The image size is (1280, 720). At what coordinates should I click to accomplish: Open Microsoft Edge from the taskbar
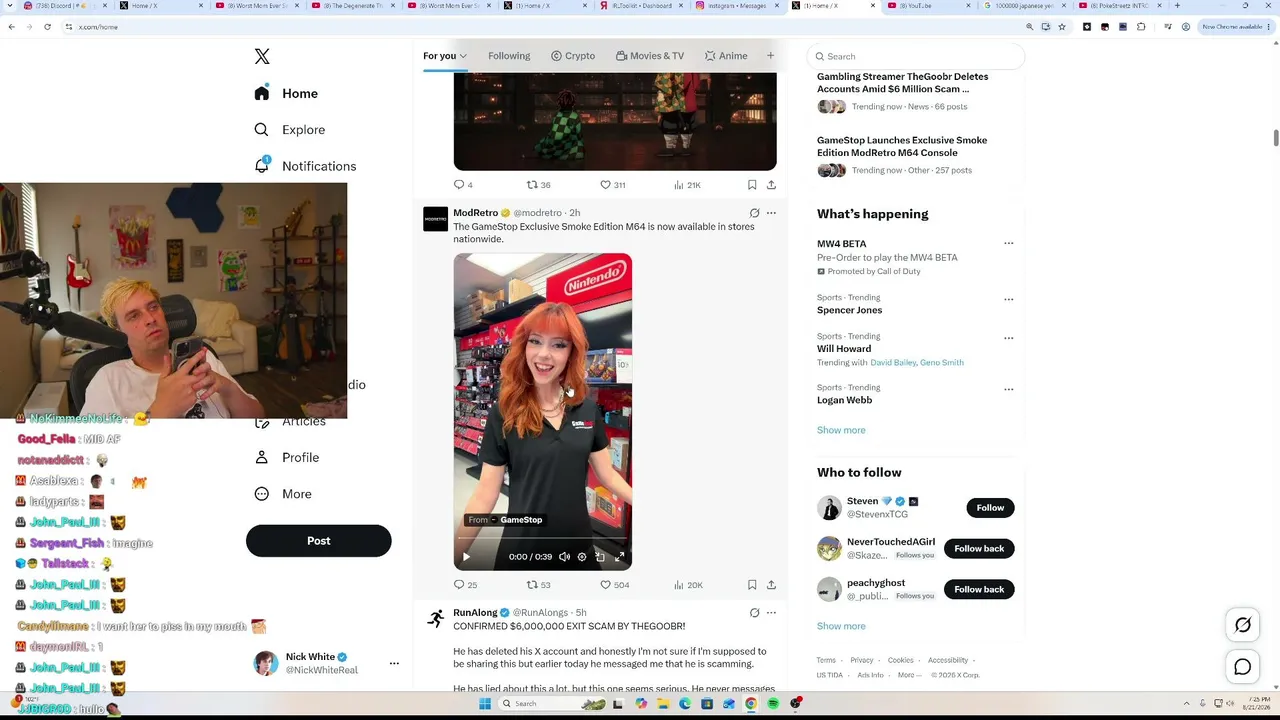tap(685, 704)
